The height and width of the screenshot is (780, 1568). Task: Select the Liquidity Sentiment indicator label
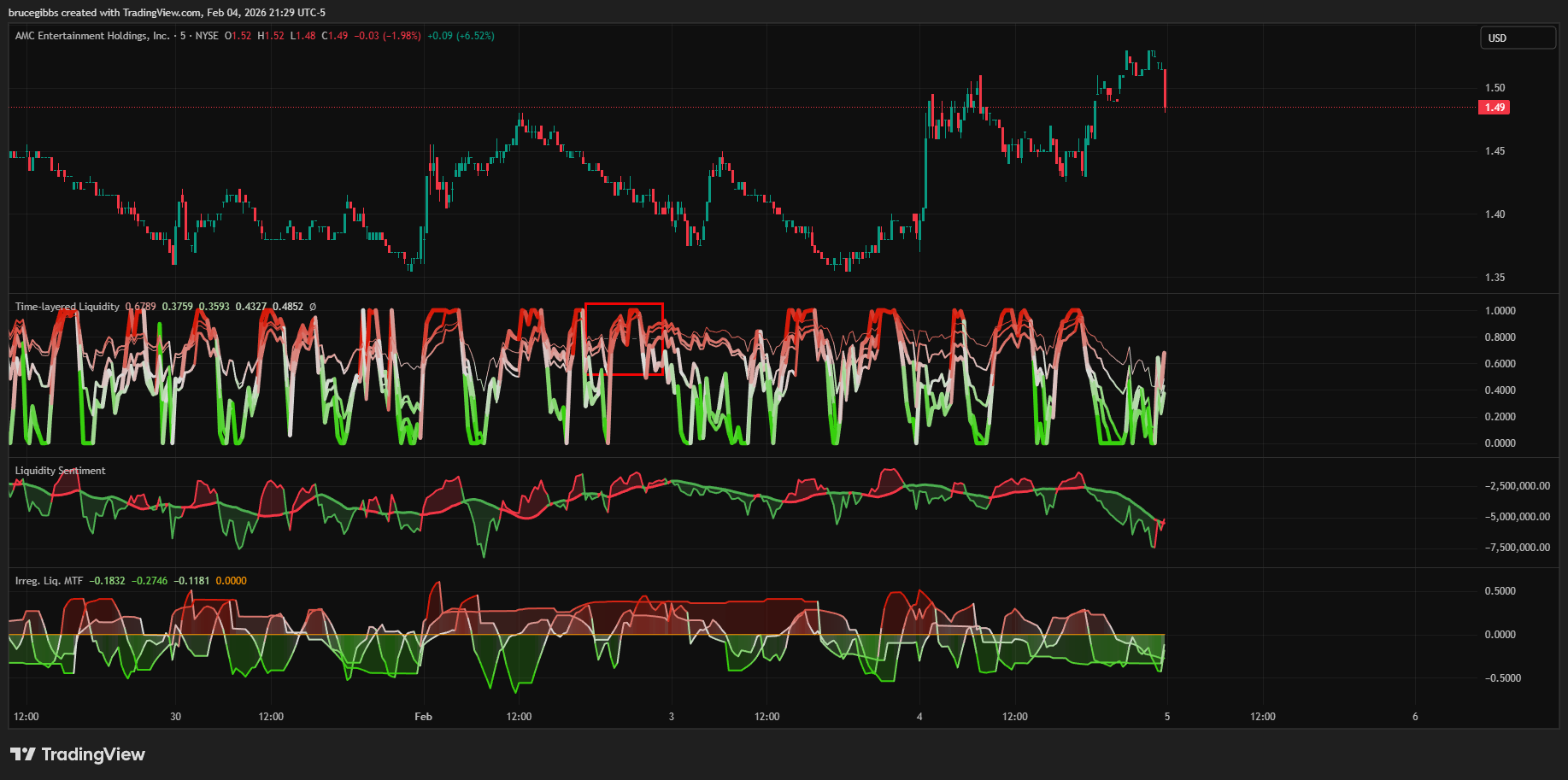pyautogui.click(x=60, y=471)
